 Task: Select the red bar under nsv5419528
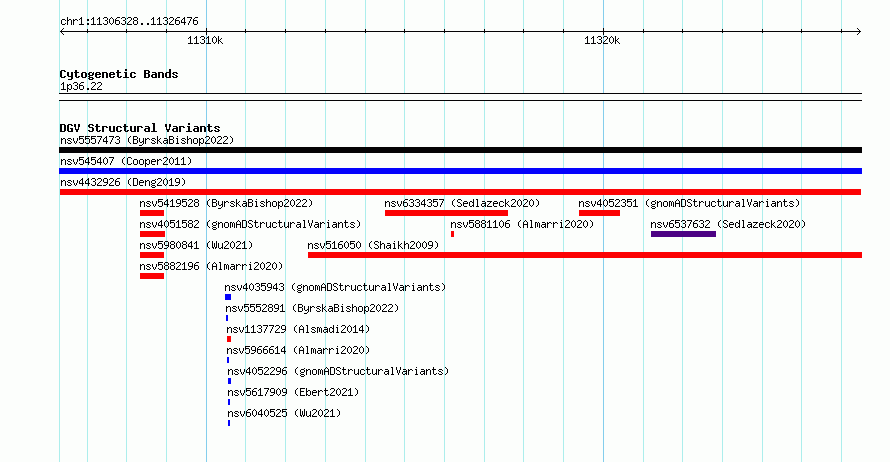[x=152, y=213]
